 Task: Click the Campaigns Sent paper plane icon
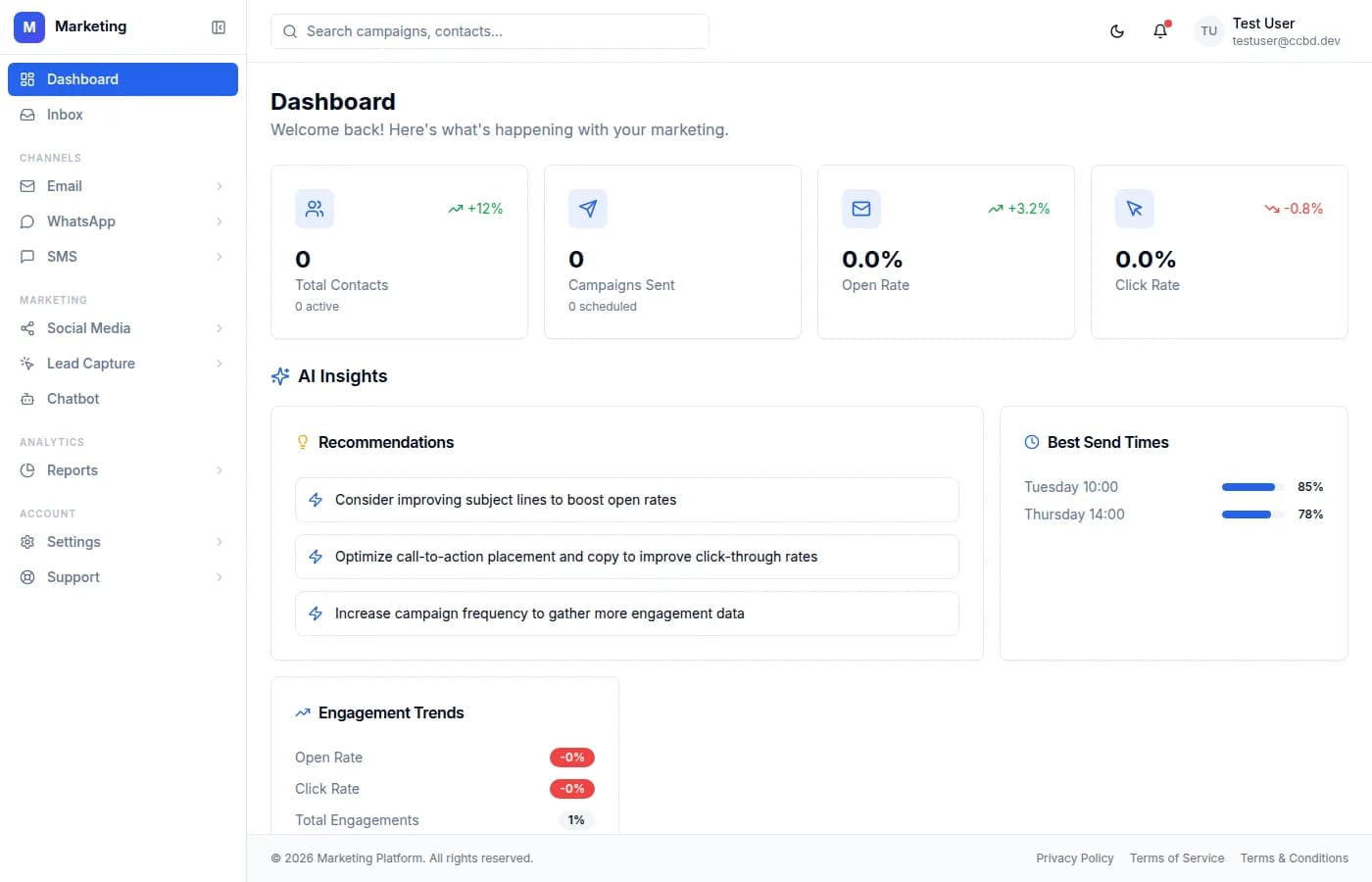pos(588,209)
